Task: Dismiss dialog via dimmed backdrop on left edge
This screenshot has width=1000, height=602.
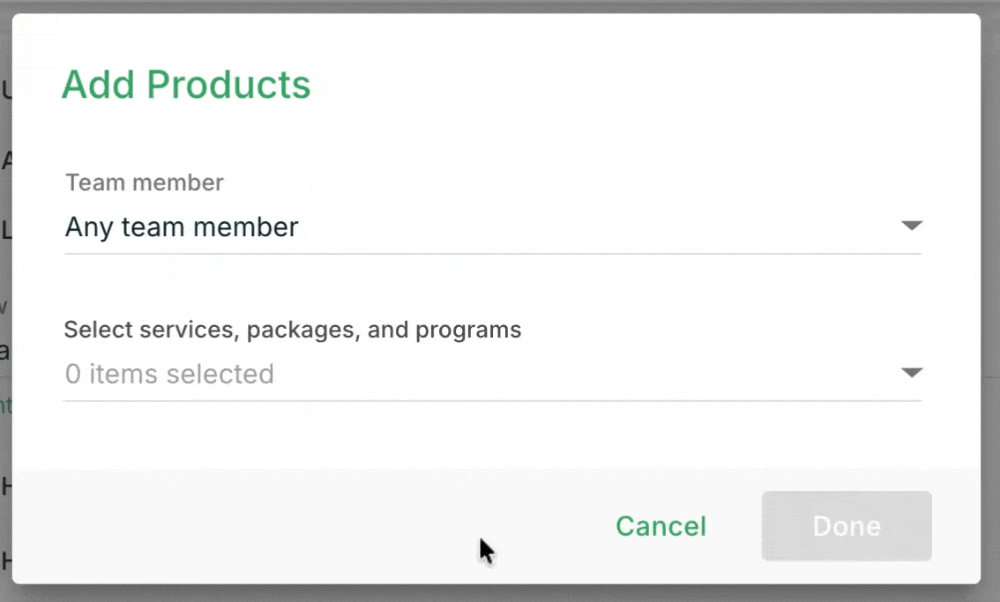Action: pos(5,301)
